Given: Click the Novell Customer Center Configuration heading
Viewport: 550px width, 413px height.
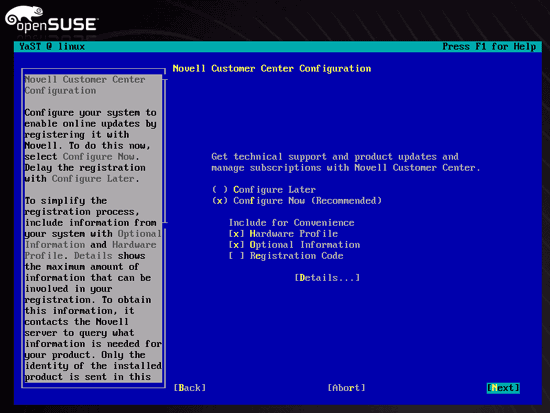Looking at the screenshot, I should 272,69.
